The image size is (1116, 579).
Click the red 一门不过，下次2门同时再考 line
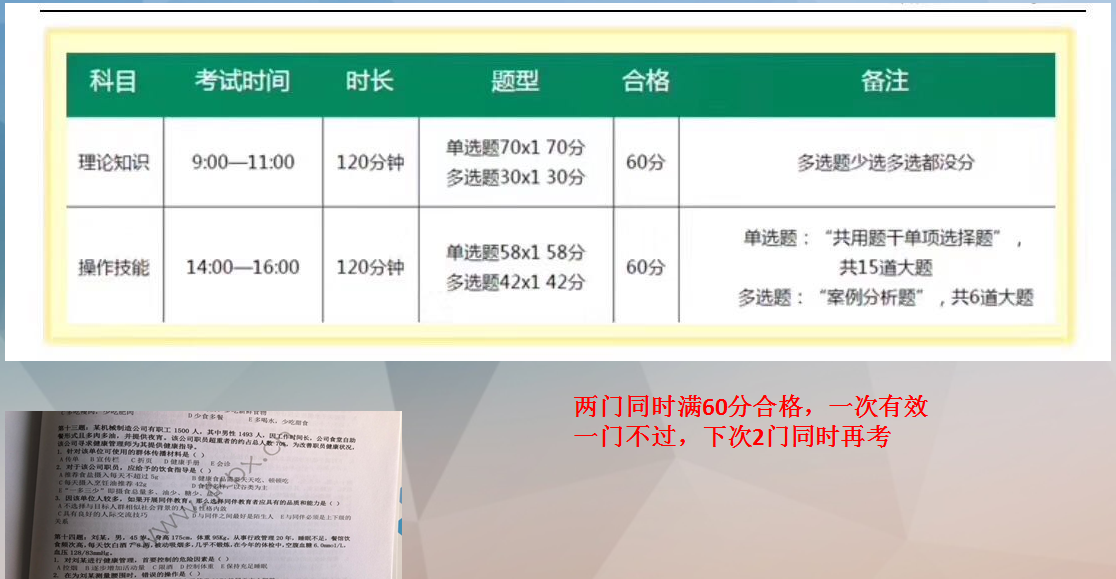point(732,436)
